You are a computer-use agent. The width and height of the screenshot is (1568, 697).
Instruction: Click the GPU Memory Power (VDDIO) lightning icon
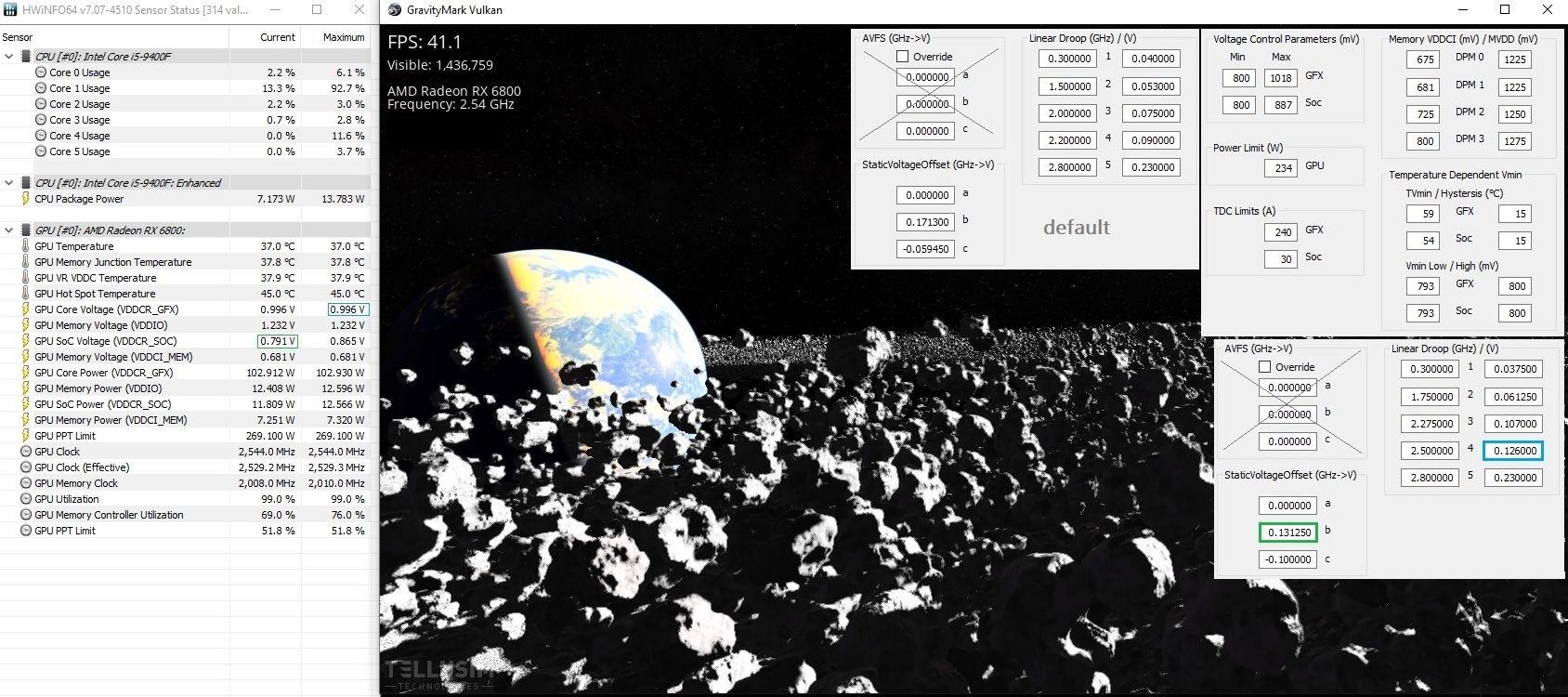(26, 388)
